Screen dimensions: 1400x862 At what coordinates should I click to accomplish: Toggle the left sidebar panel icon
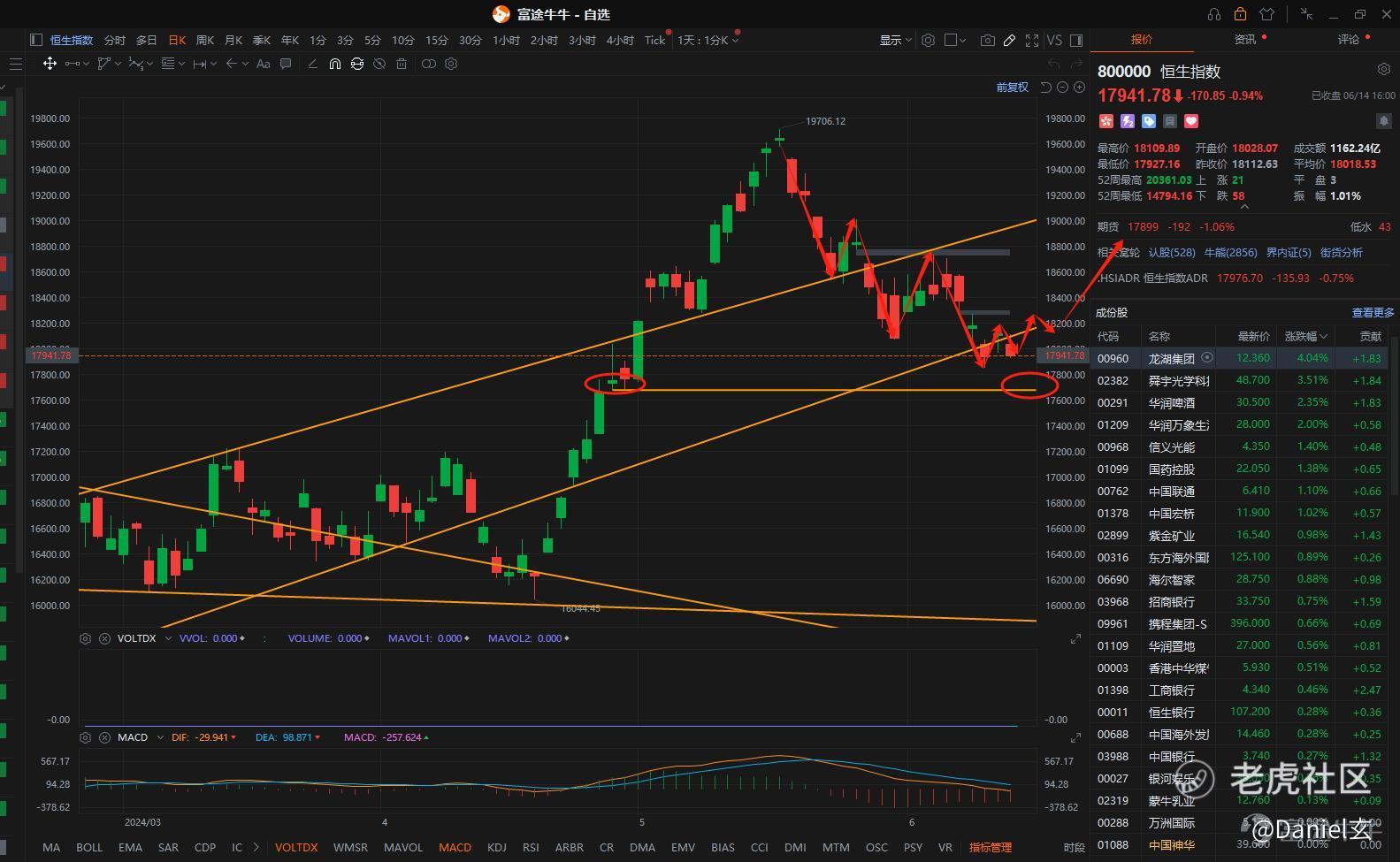36,40
